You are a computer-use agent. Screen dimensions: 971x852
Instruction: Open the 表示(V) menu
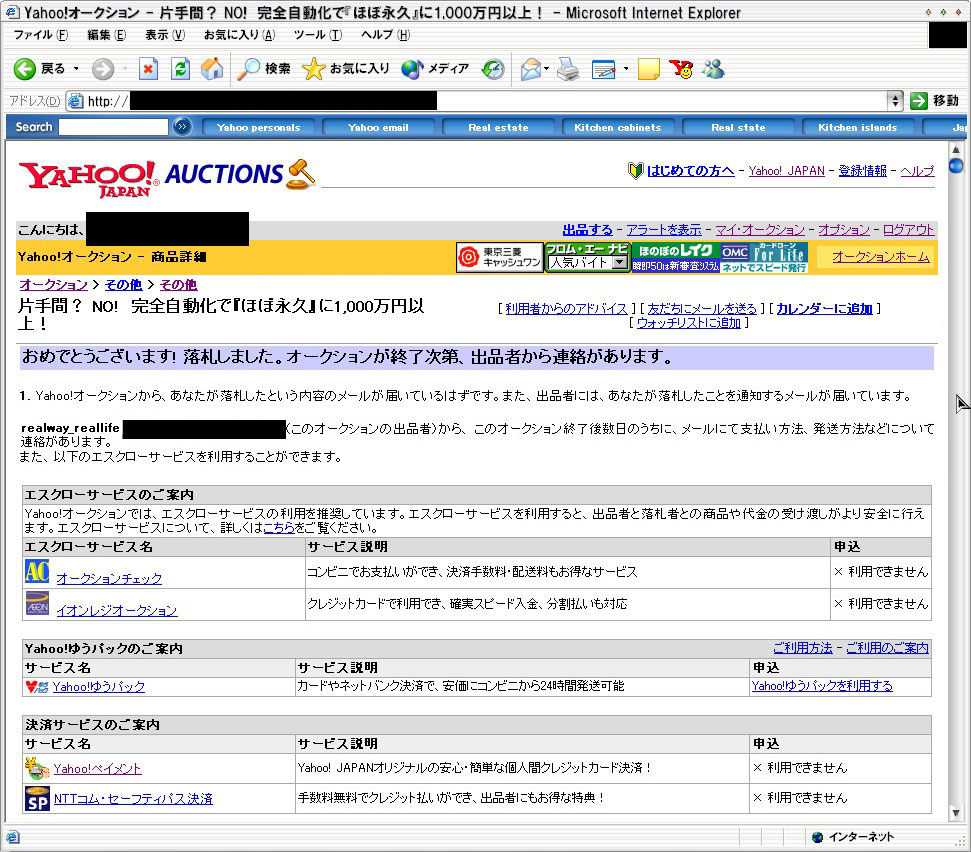click(x=165, y=35)
